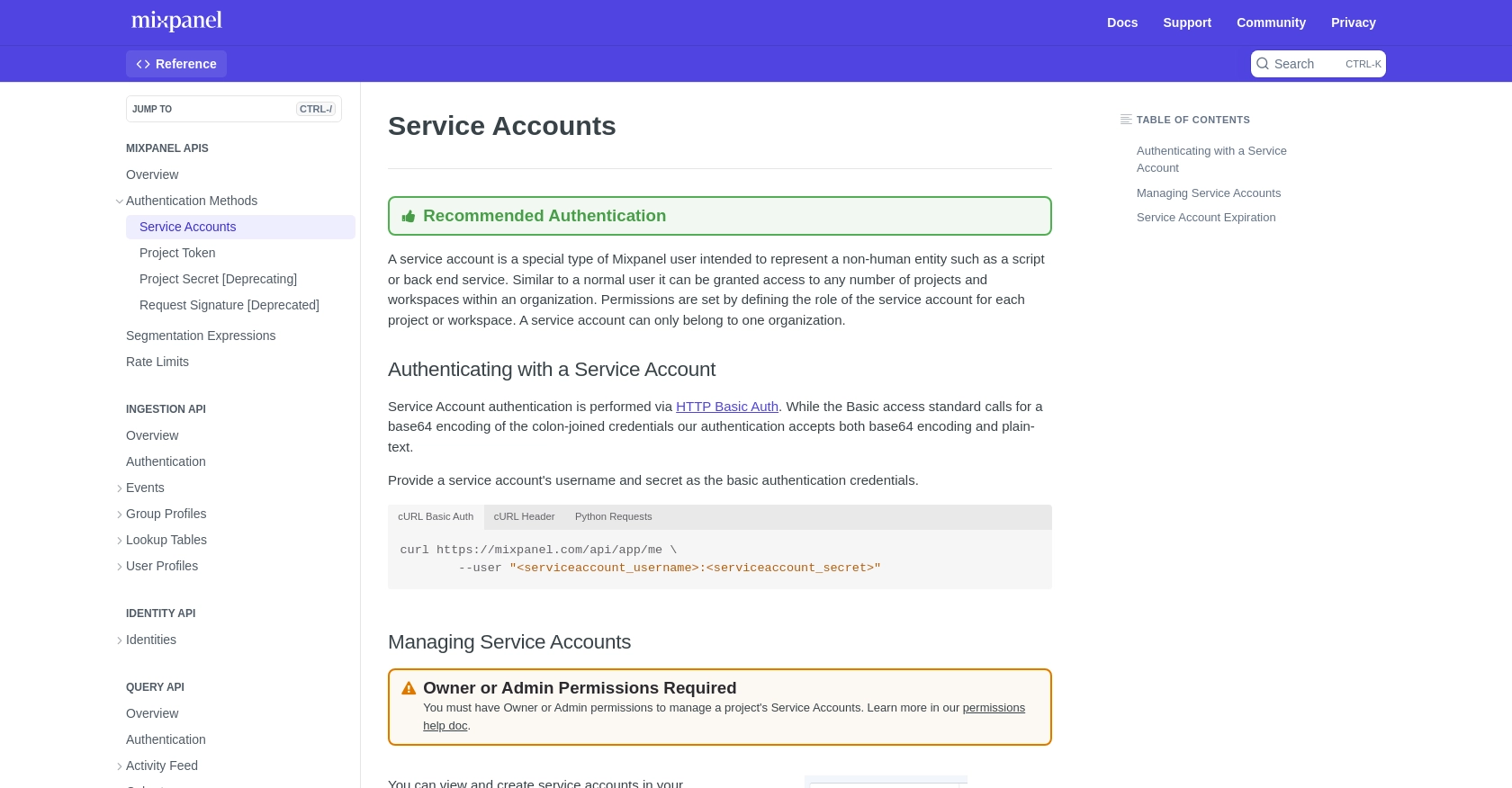Click the MIXPANEL APIS sidebar heading
This screenshot has width=1512, height=788.
(167, 148)
